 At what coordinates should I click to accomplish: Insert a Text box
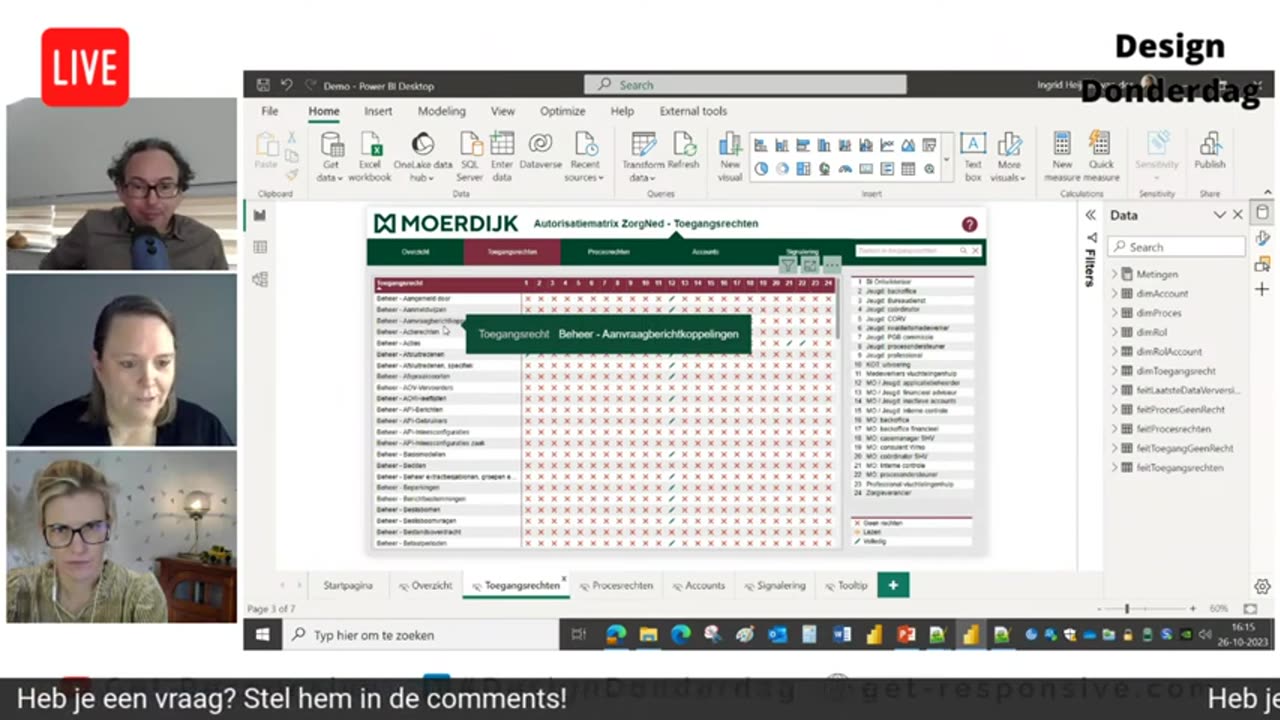[x=973, y=157]
